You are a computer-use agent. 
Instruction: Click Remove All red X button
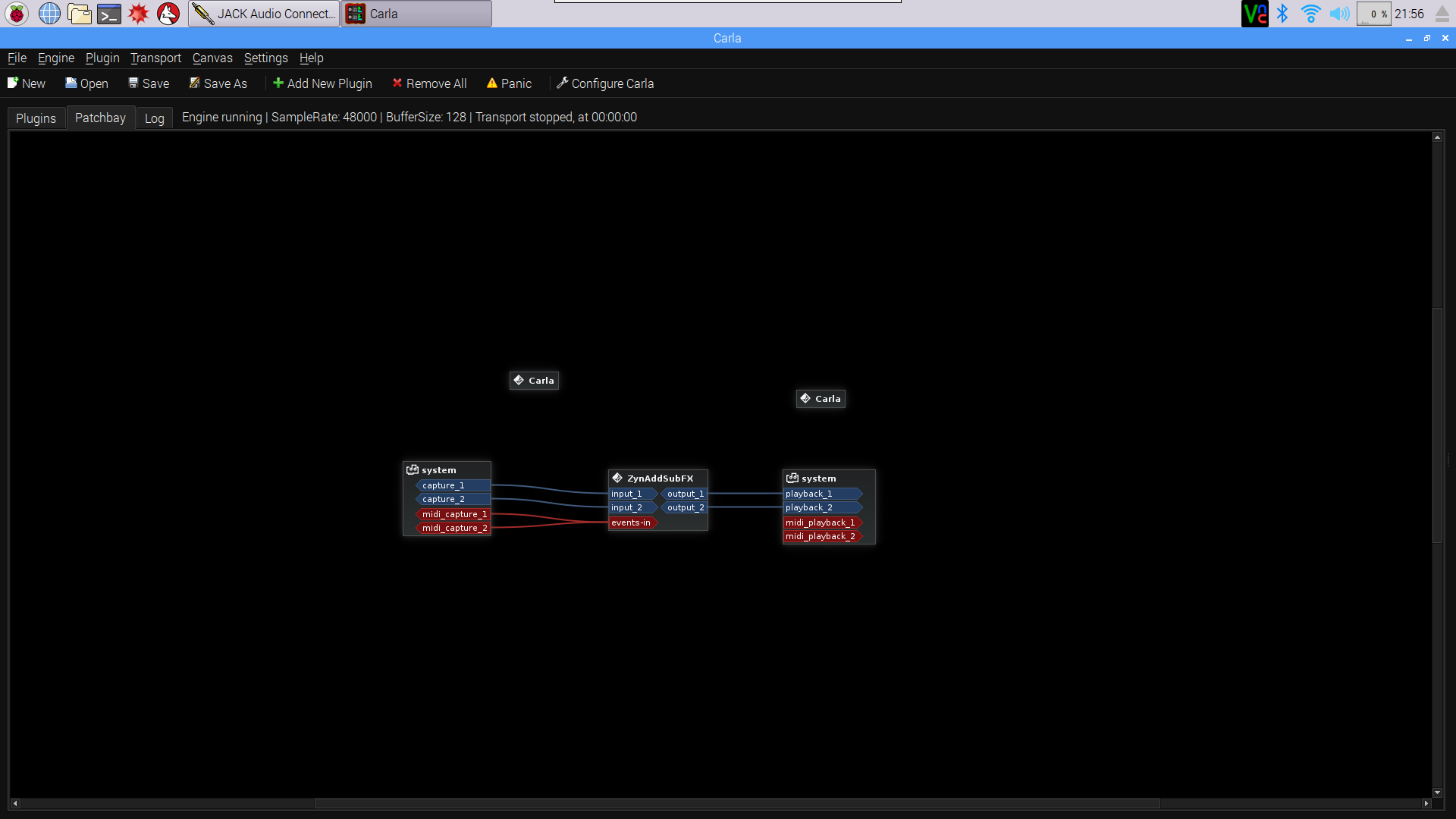[x=429, y=83]
